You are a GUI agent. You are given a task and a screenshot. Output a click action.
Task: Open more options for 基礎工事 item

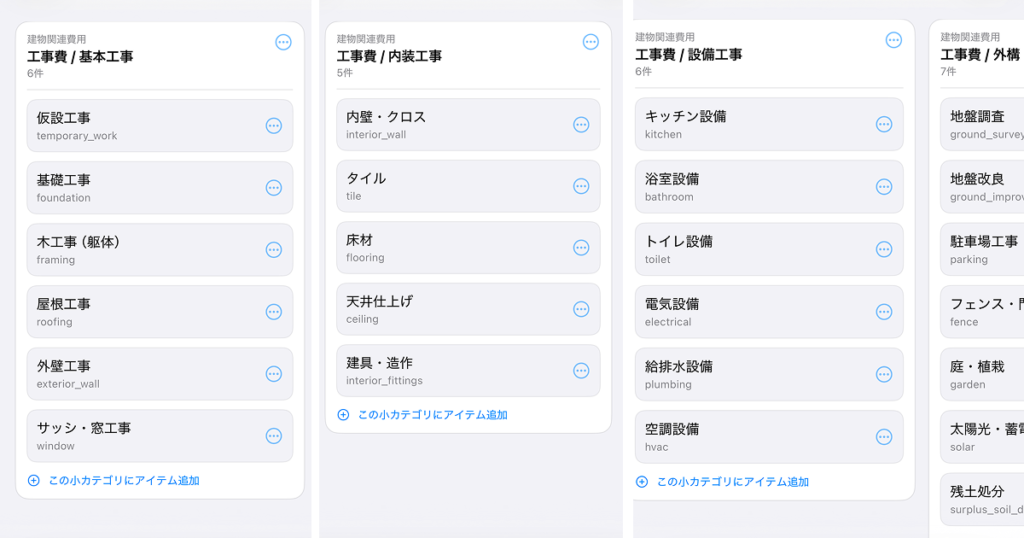tap(273, 188)
